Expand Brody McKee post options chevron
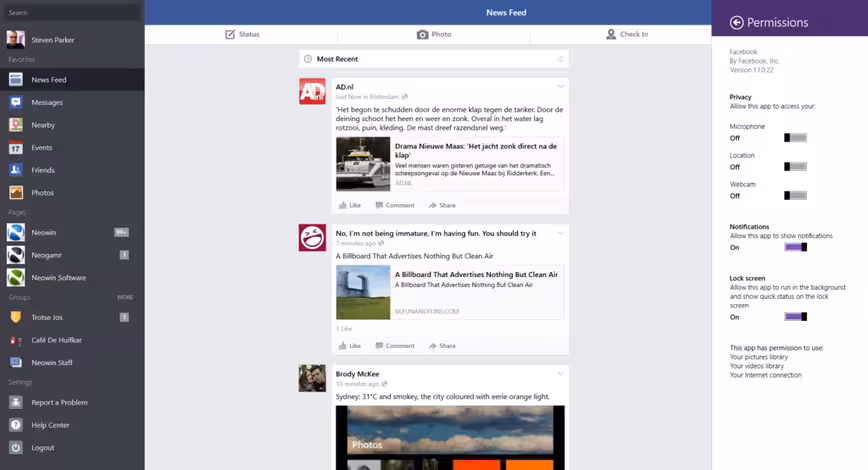This screenshot has height=470, width=868. [x=560, y=374]
